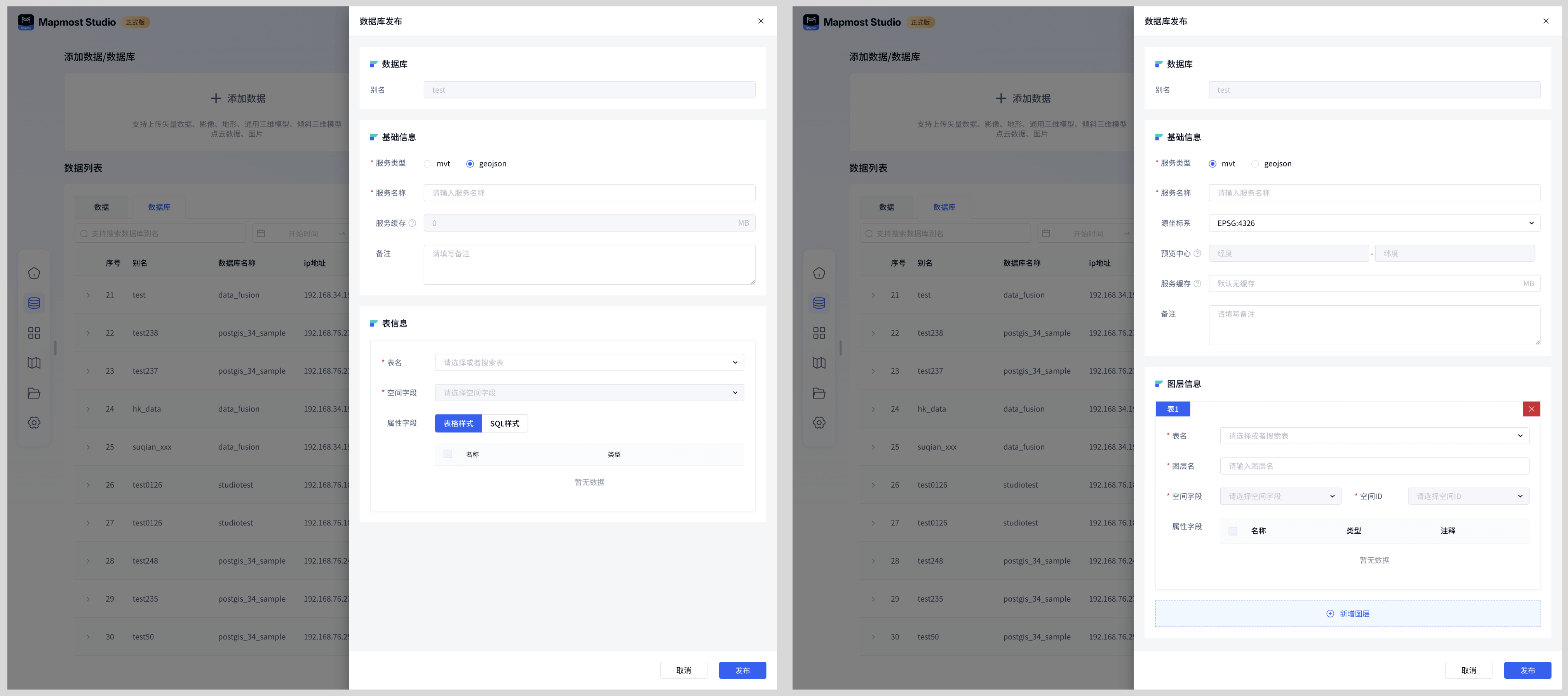Image resolution: width=1568 pixels, height=696 pixels.
Task: Click help icon next to 预览中心
Action: click(1197, 253)
